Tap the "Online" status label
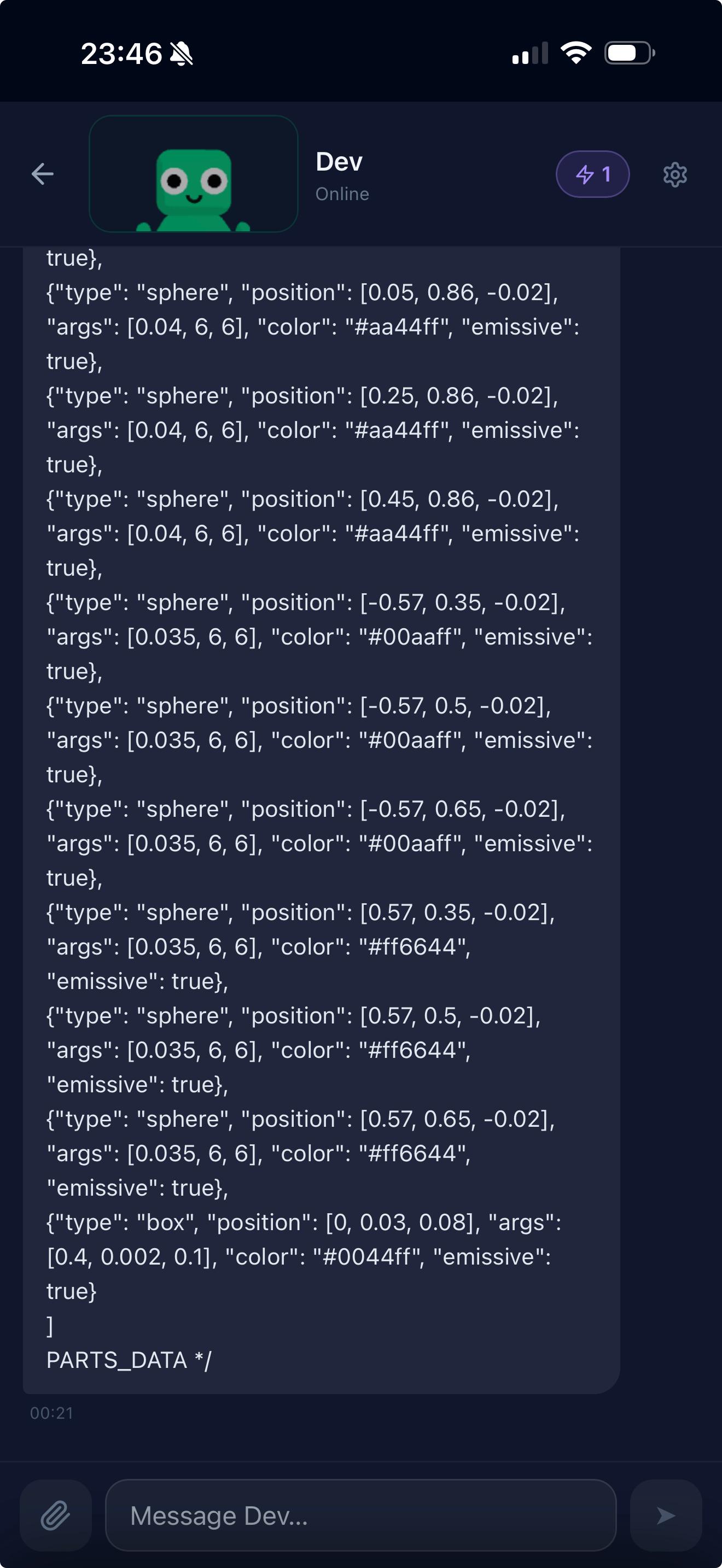Screen dimensions: 722x1568 tap(342, 194)
